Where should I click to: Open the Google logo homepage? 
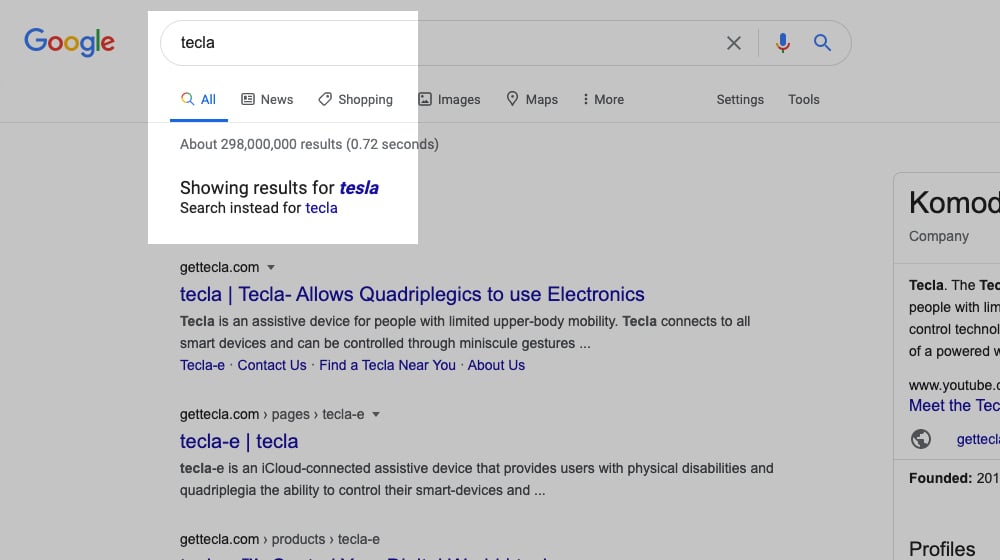(x=70, y=42)
